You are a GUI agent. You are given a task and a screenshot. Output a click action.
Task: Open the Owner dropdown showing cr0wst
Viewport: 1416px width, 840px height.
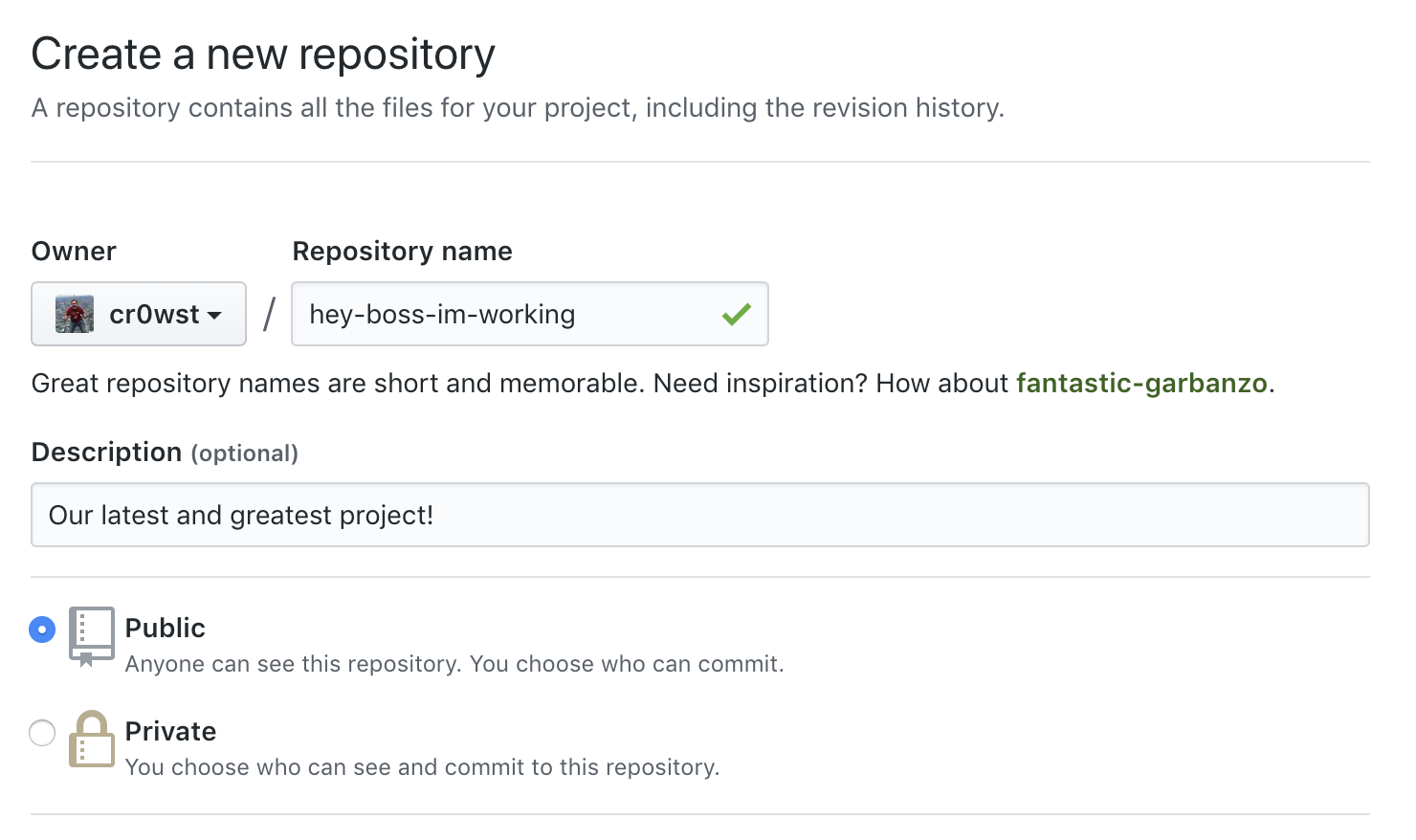pyautogui.click(x=139, y=314)
